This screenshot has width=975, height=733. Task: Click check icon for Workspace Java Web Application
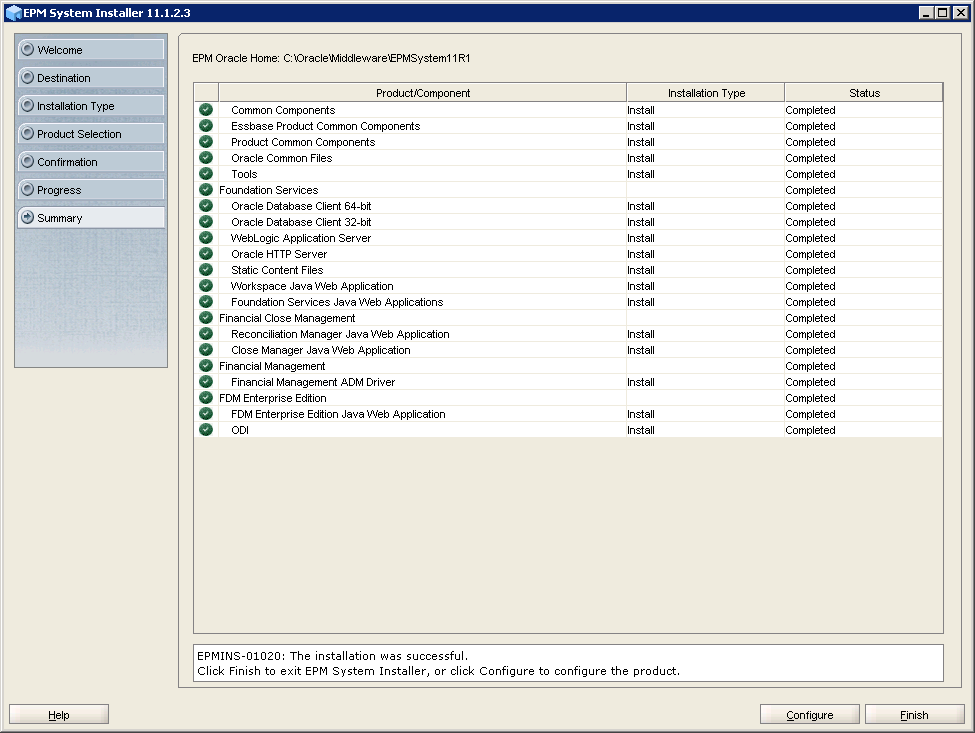[206, 286]
